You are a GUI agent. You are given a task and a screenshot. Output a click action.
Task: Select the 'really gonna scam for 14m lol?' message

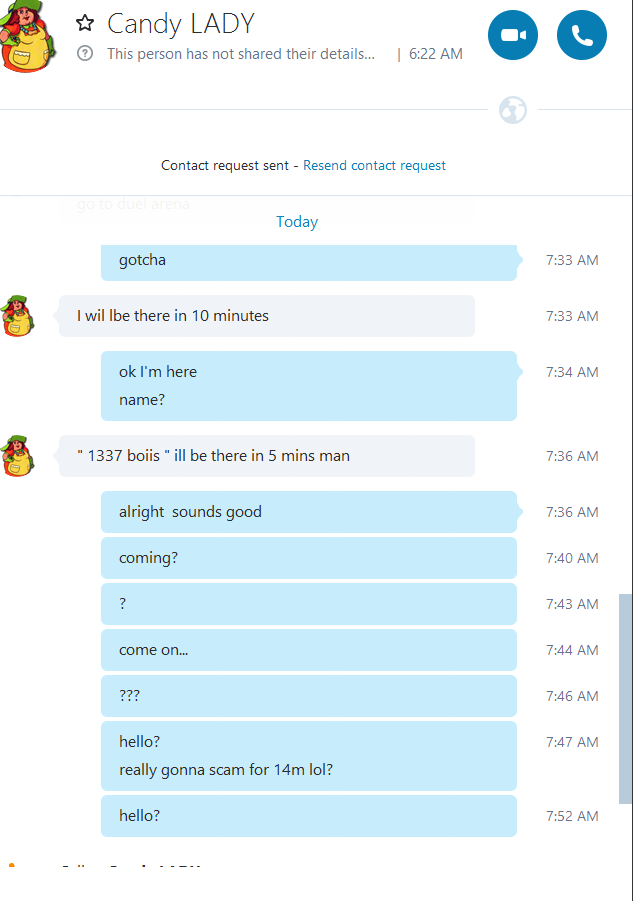point(226,770)
